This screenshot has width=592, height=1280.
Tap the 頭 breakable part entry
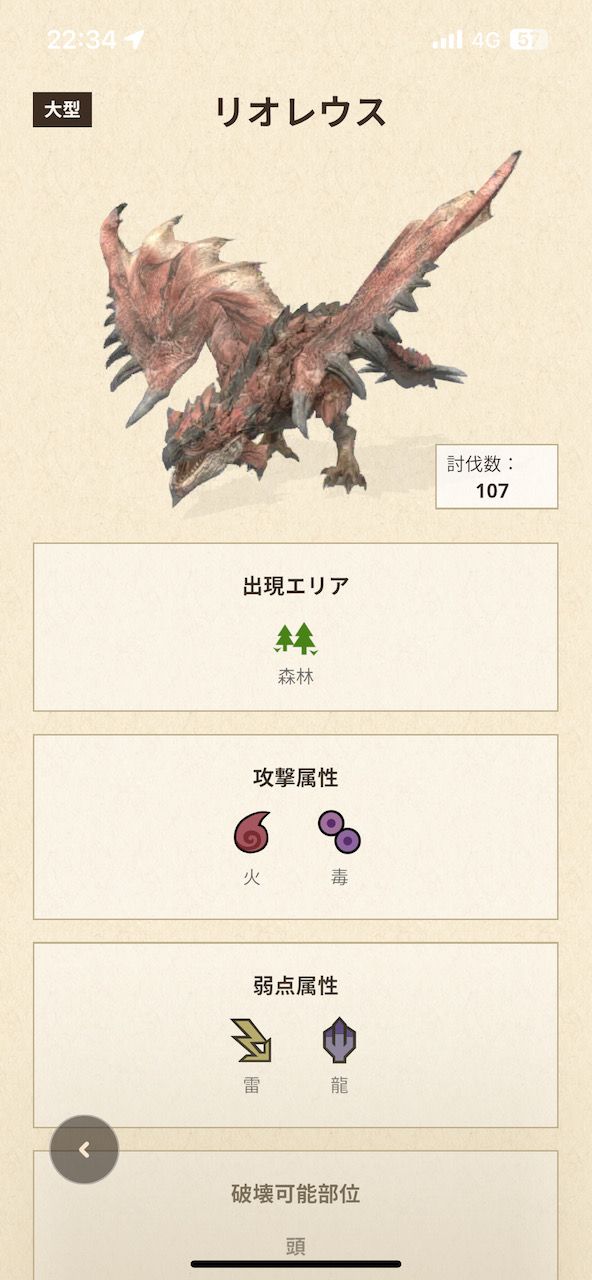point(296,1246)
